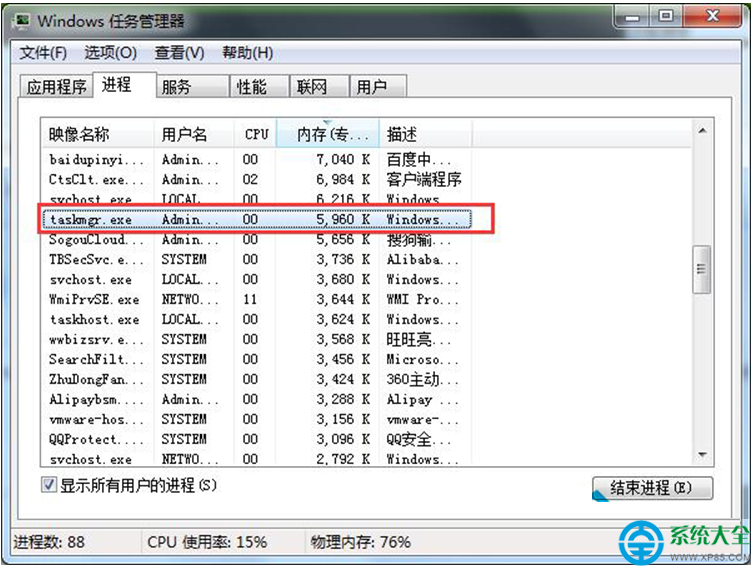Select the CtsClt.exe process row
Screen dimensions: 753x568
click(256, 180)
